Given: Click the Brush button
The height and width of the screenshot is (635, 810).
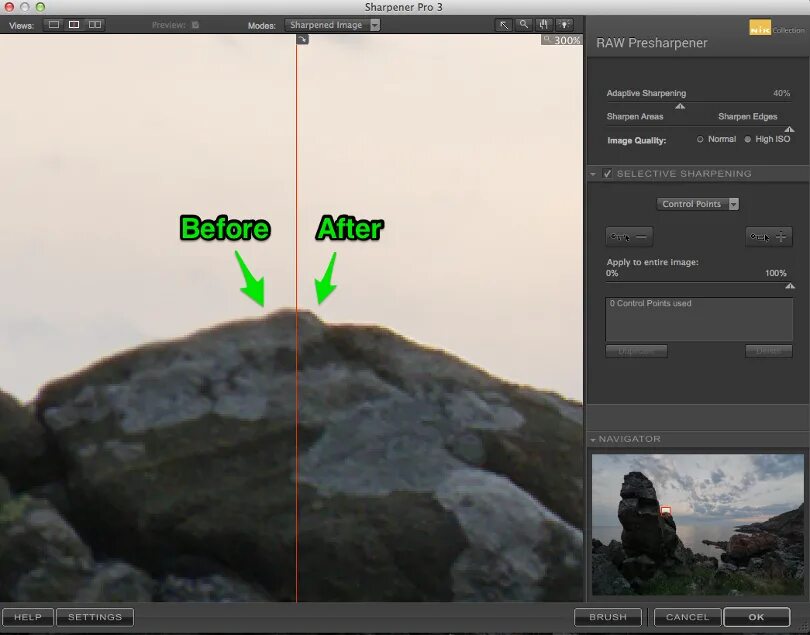Looking at the screenshot, I should pos(608,617).
